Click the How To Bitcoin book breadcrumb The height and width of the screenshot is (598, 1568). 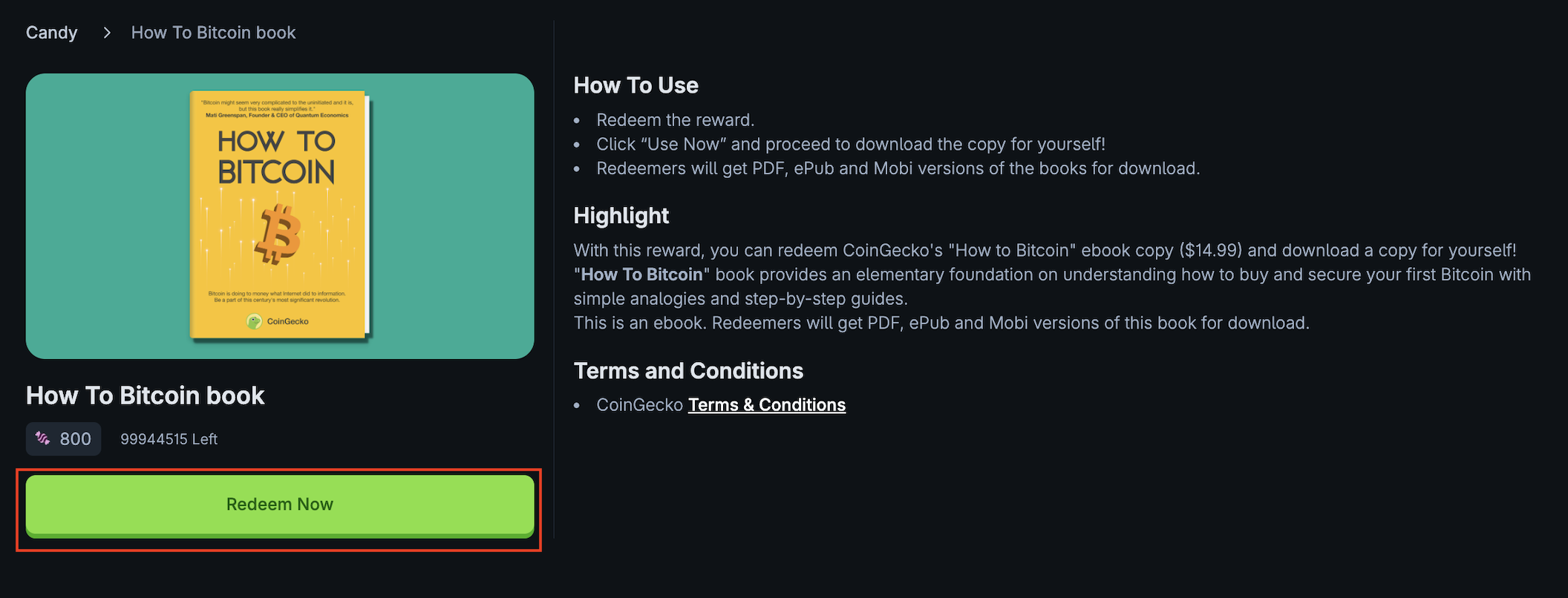[x=213, y=33]
